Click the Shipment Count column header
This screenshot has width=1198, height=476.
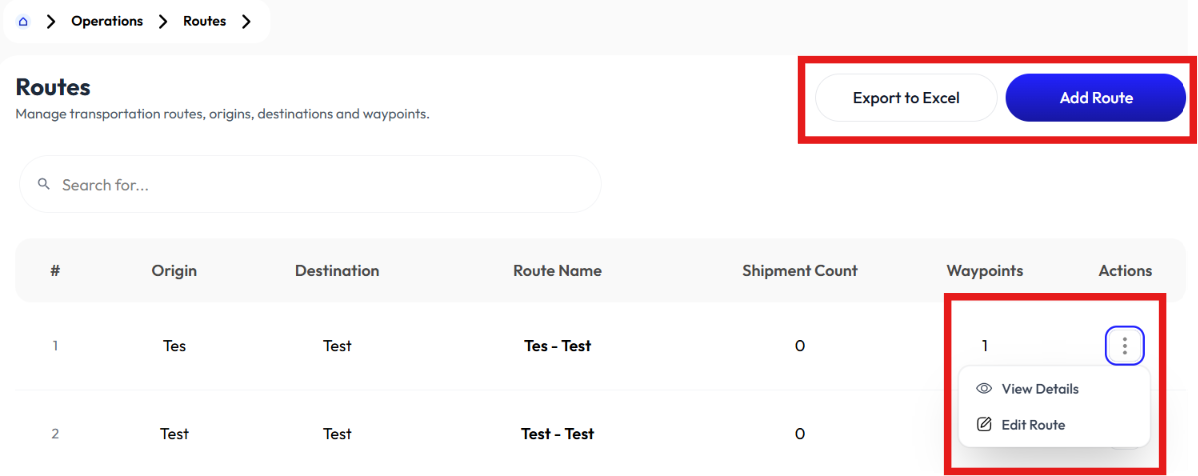[800, 270]
